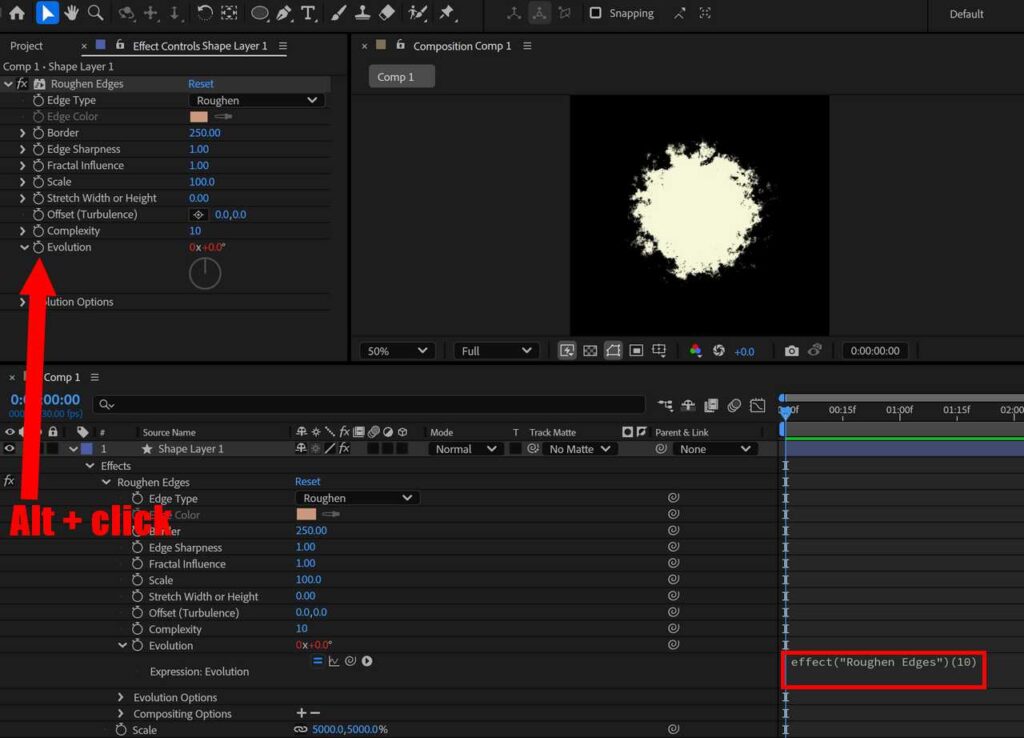Open the 50% magnification dropdown

397,351
